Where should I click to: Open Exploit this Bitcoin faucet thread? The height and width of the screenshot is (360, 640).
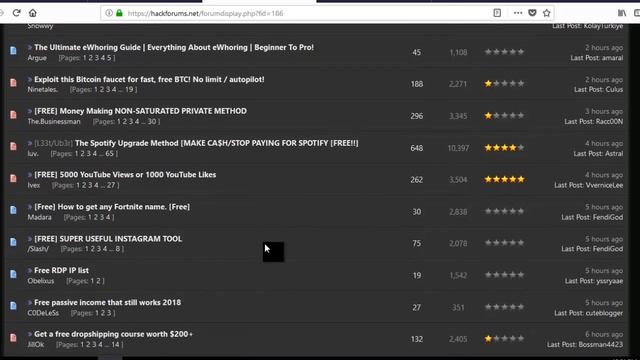[x=149, y=79]
